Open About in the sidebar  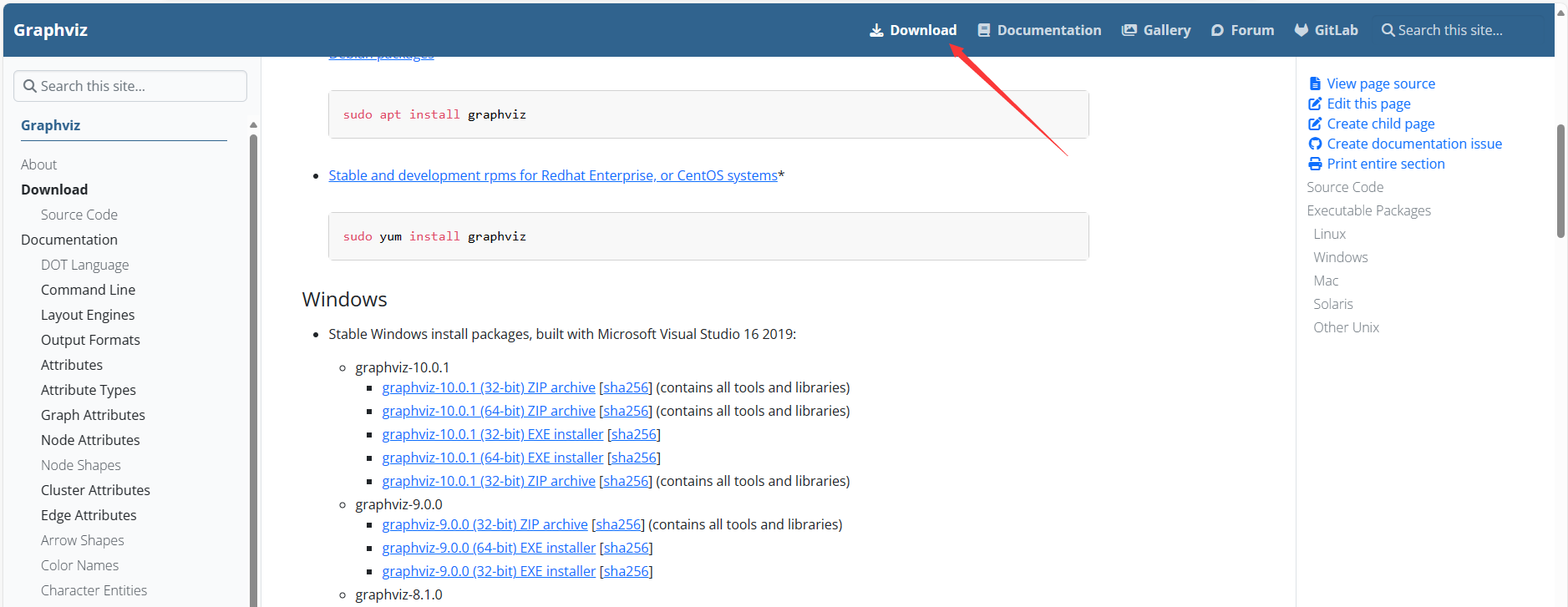[39, 164]
